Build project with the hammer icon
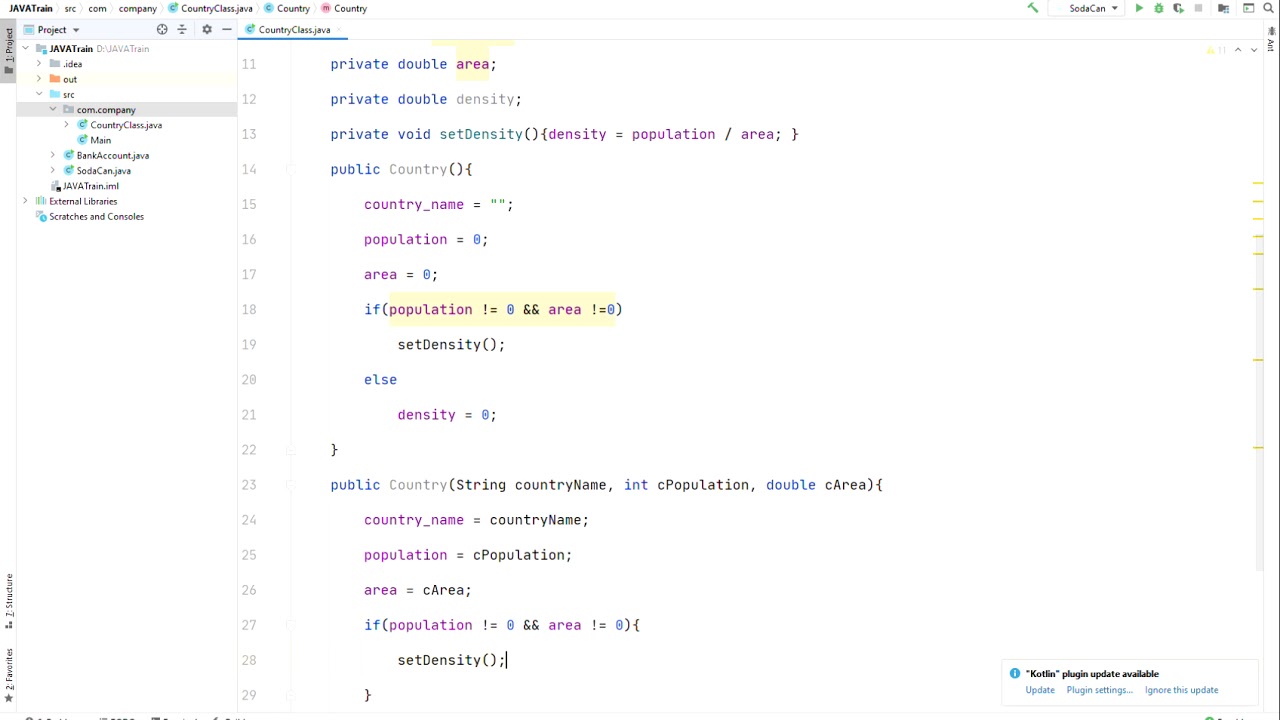1280x720 pixels. click(1033, 8)
